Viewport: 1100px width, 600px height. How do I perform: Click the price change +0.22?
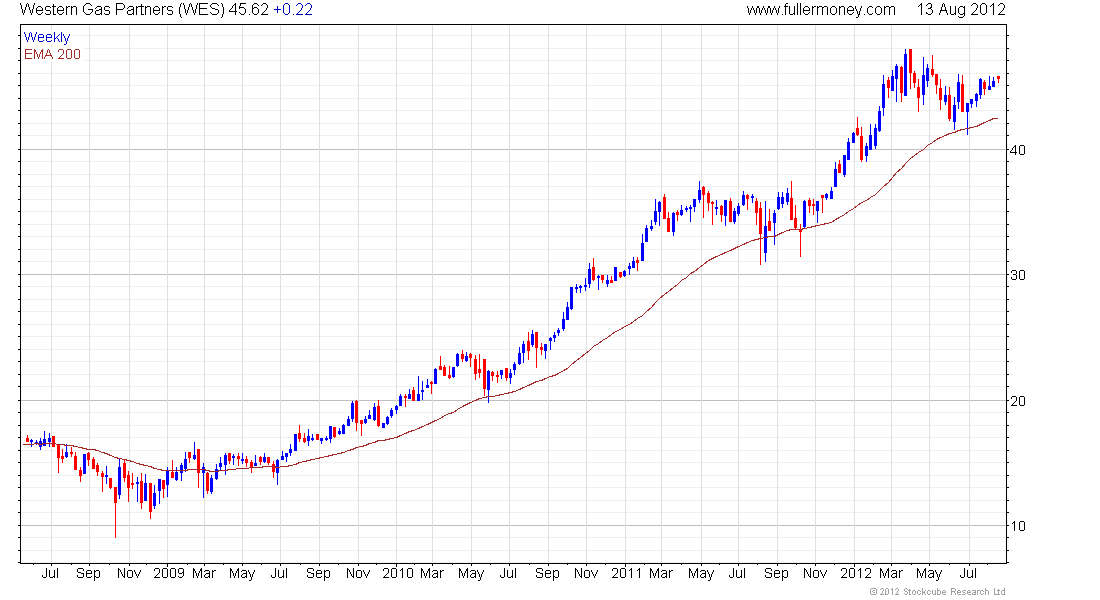293,10
